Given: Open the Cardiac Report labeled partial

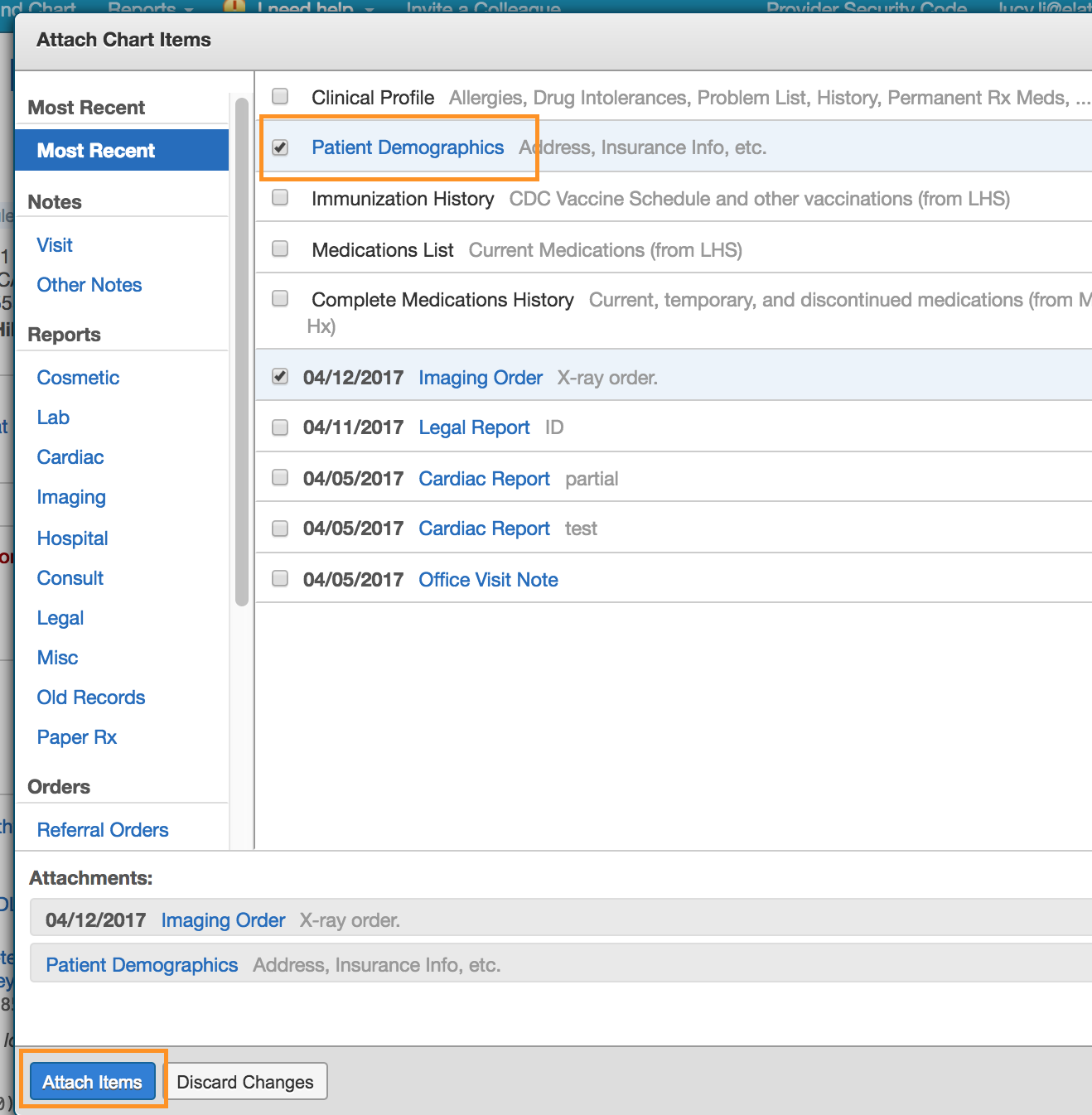Looking at the screenshot, I should [x=484, y=479].
